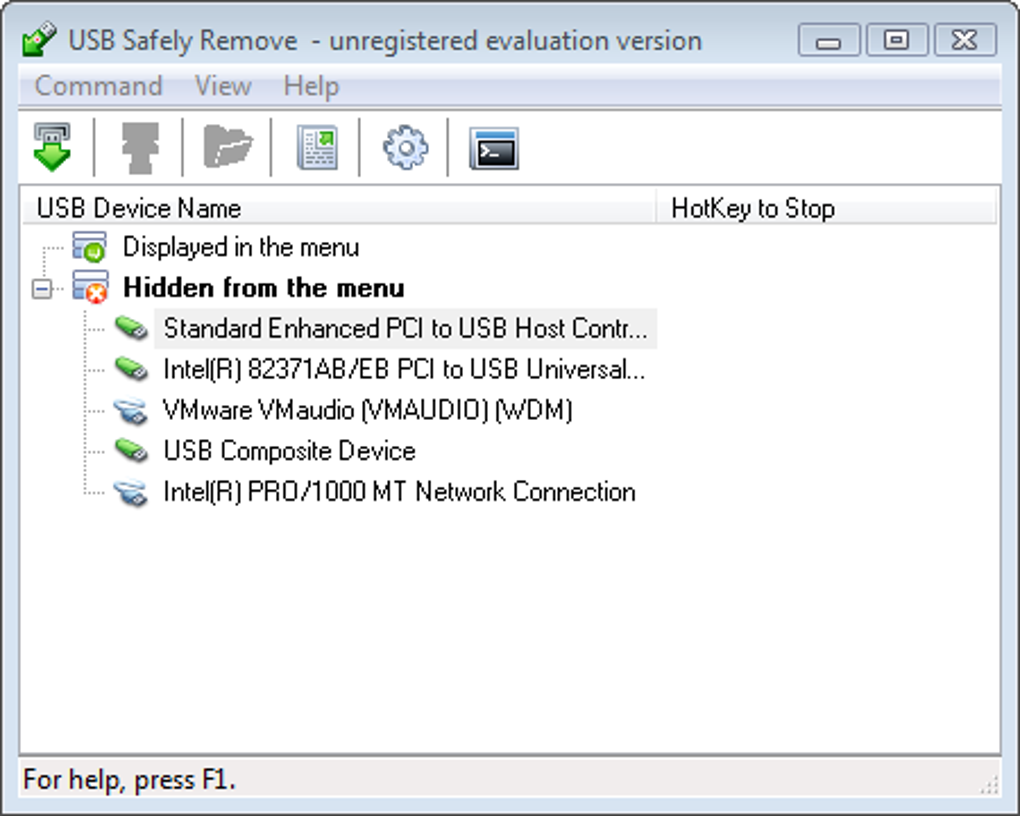Click the Hidden from the menu group icon

[x=90, y=288]
